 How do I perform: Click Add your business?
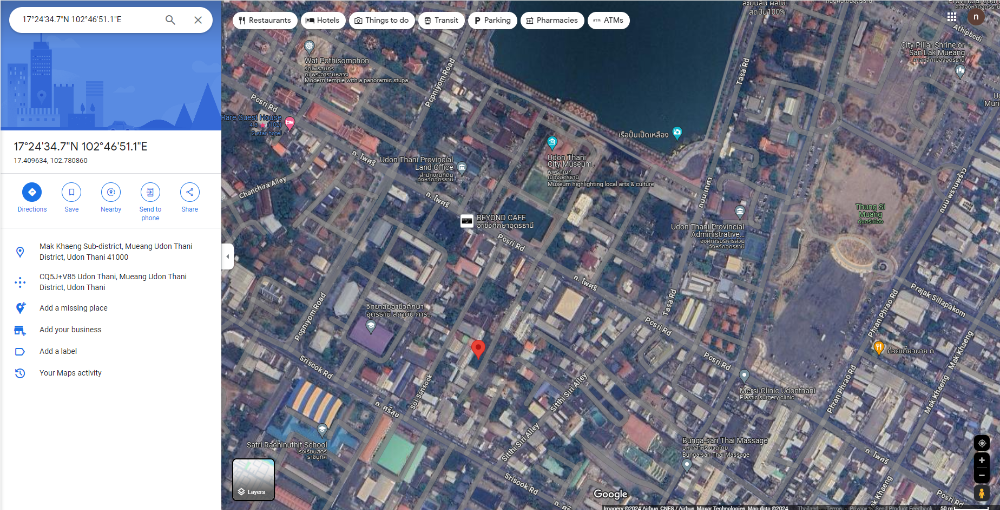(x=111, y=330)
